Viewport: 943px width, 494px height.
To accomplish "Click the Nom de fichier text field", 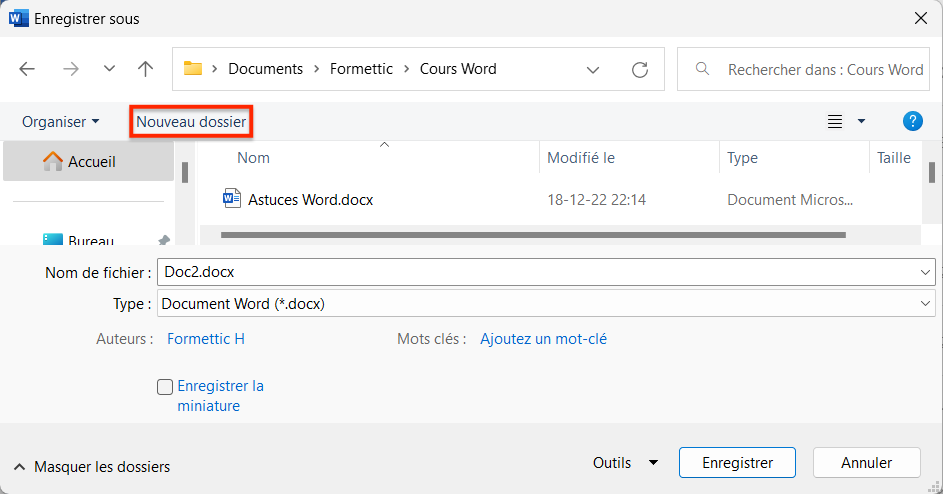I will point(535,272).
